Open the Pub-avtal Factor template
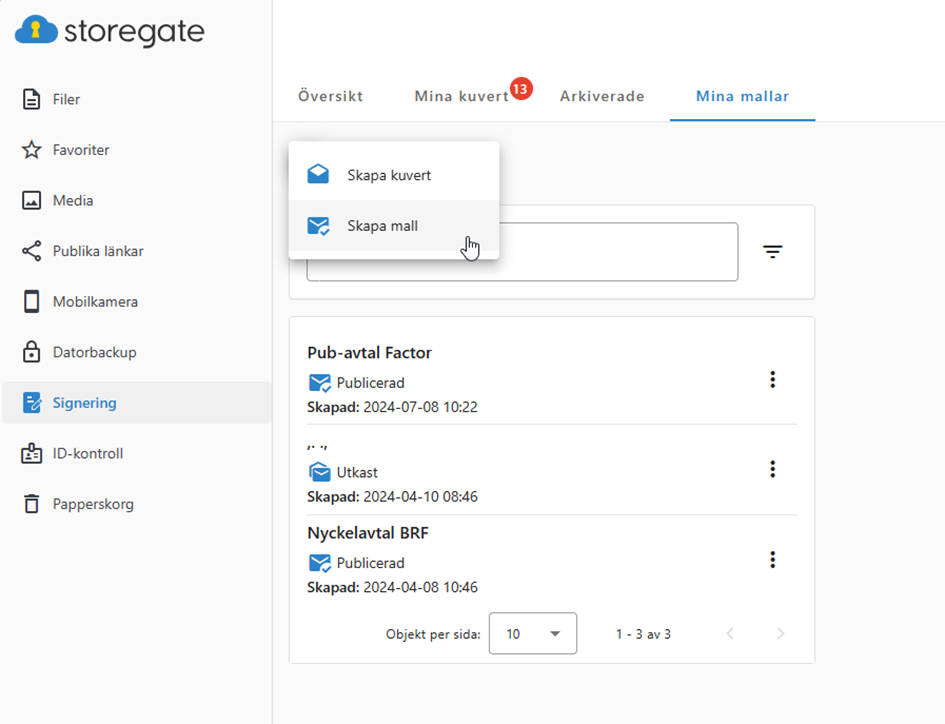The height and width of the screenshot is (724, 945). 369,353
